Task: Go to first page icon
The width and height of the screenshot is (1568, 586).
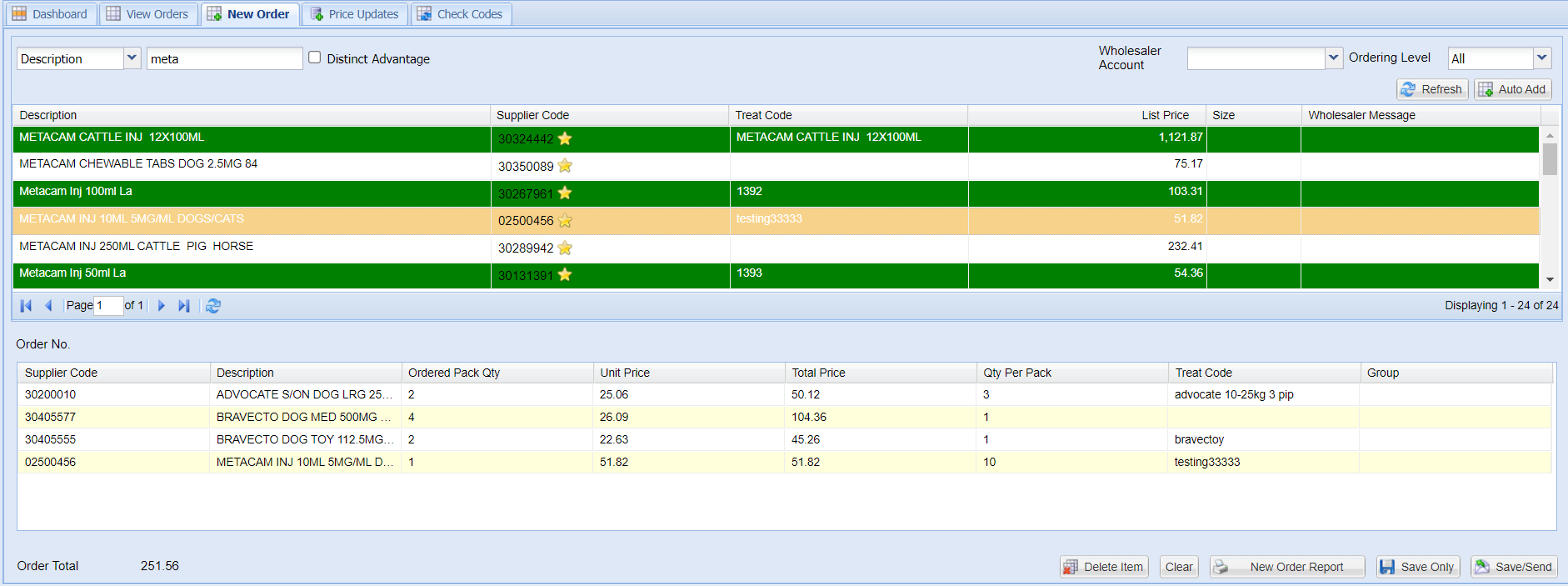Action: (26, 306)
